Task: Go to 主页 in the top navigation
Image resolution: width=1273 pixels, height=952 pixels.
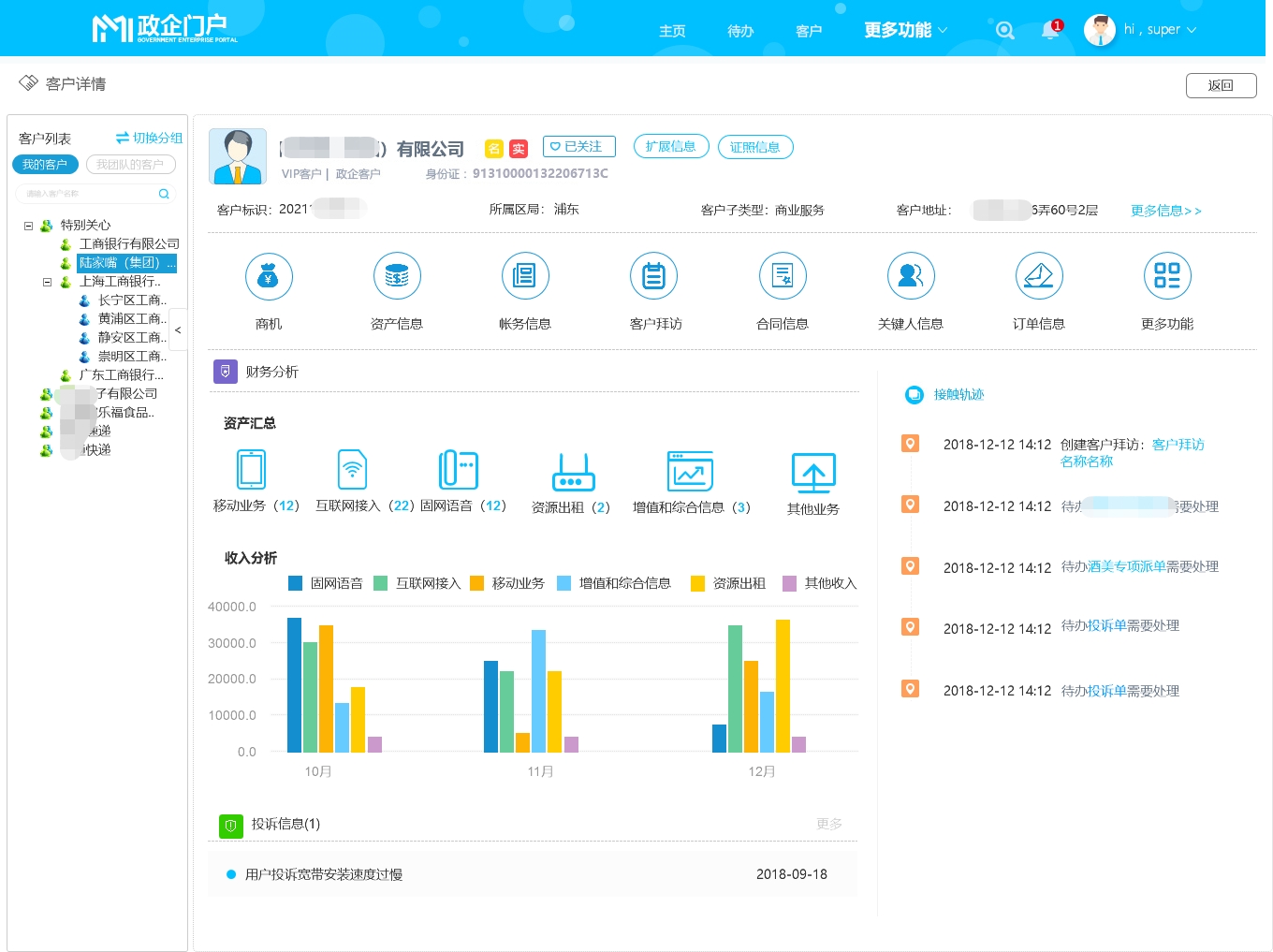Action: tap(672, 29)
